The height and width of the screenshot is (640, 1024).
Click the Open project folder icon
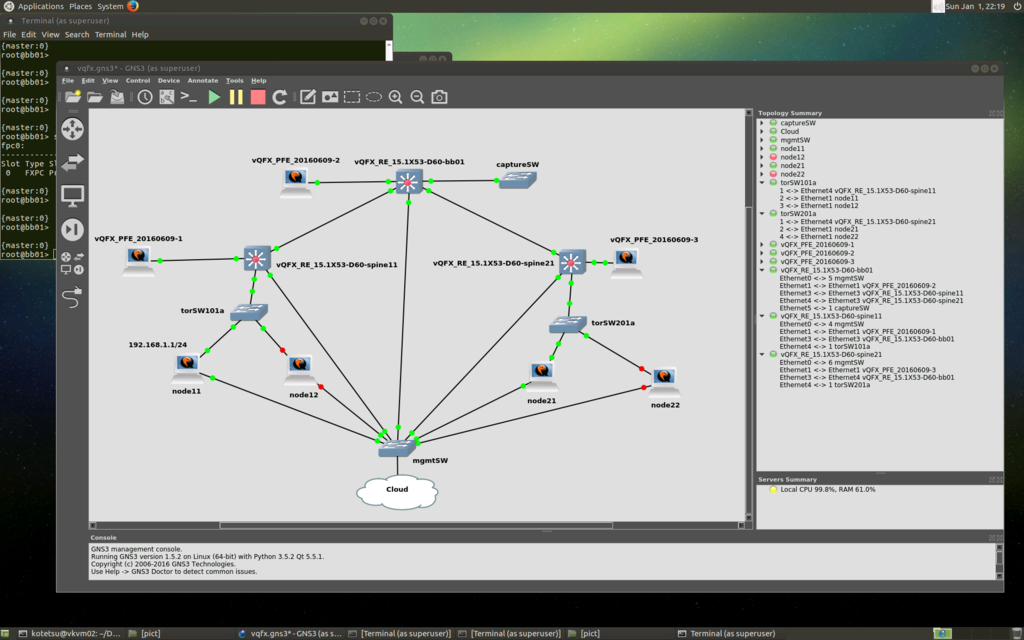click(95, 97)
